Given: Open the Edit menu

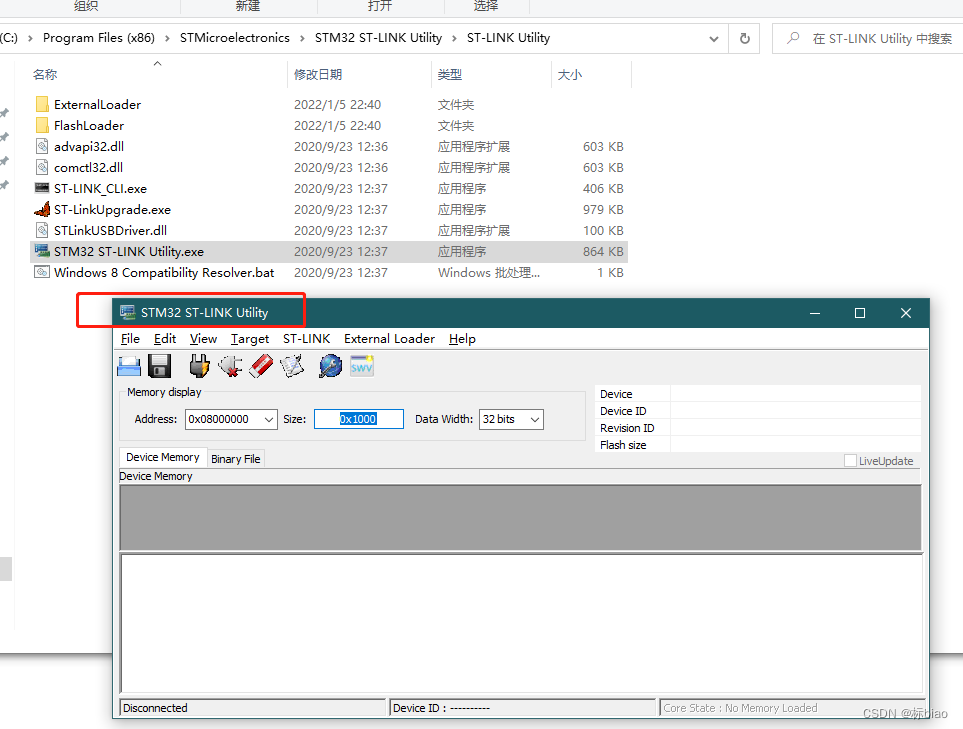Looking at the screenshot, I should coord(165,339).
